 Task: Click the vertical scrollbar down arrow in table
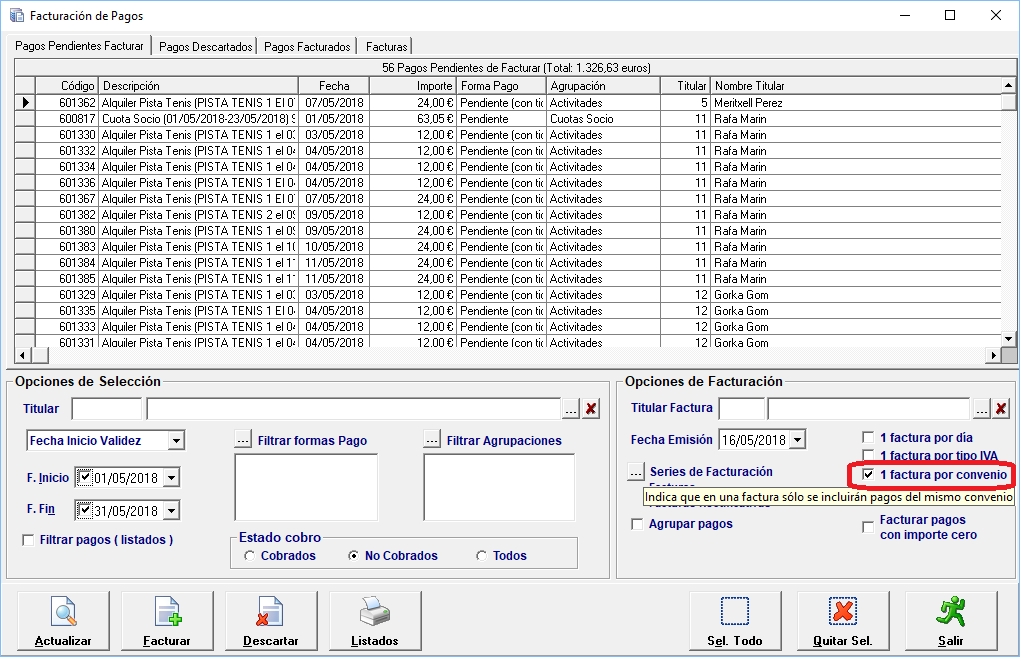1009,339
